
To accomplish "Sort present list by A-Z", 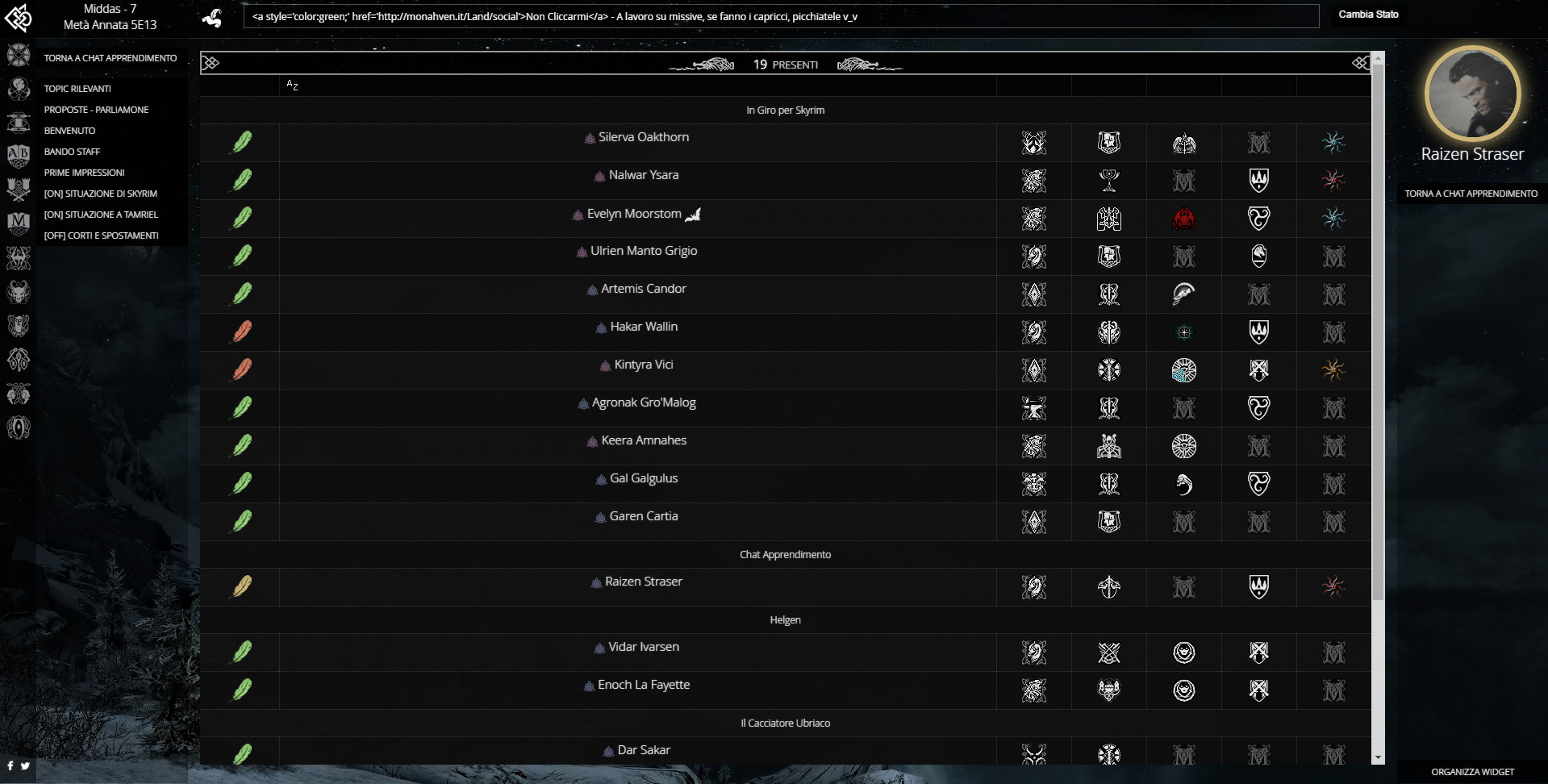I will point(292,85).
